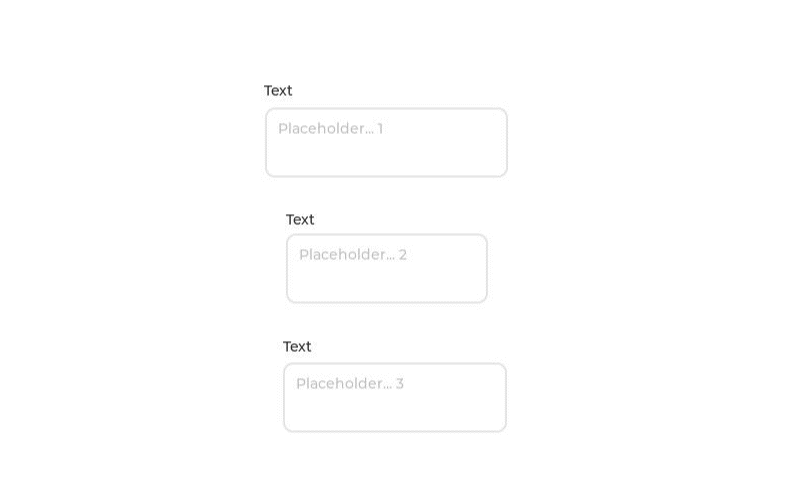Place cursor in the bottom text box

(395, 397)
